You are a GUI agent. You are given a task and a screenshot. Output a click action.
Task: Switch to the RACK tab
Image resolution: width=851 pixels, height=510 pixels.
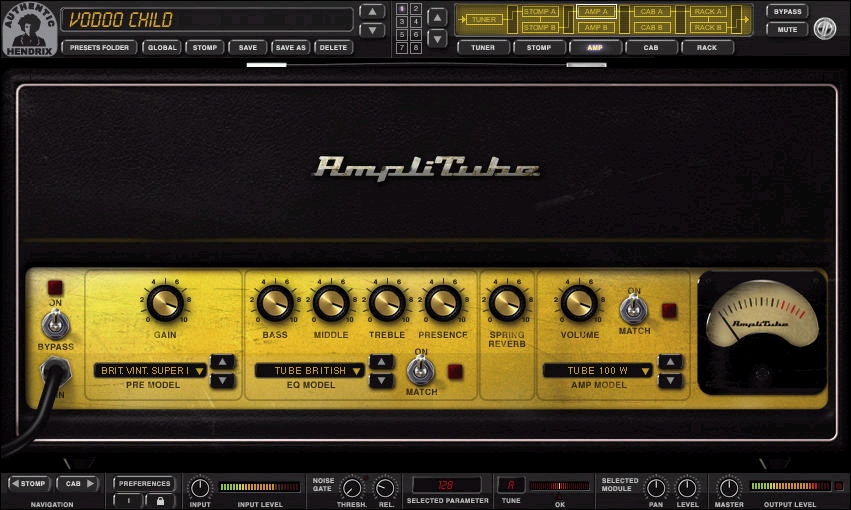pos(707,48)
